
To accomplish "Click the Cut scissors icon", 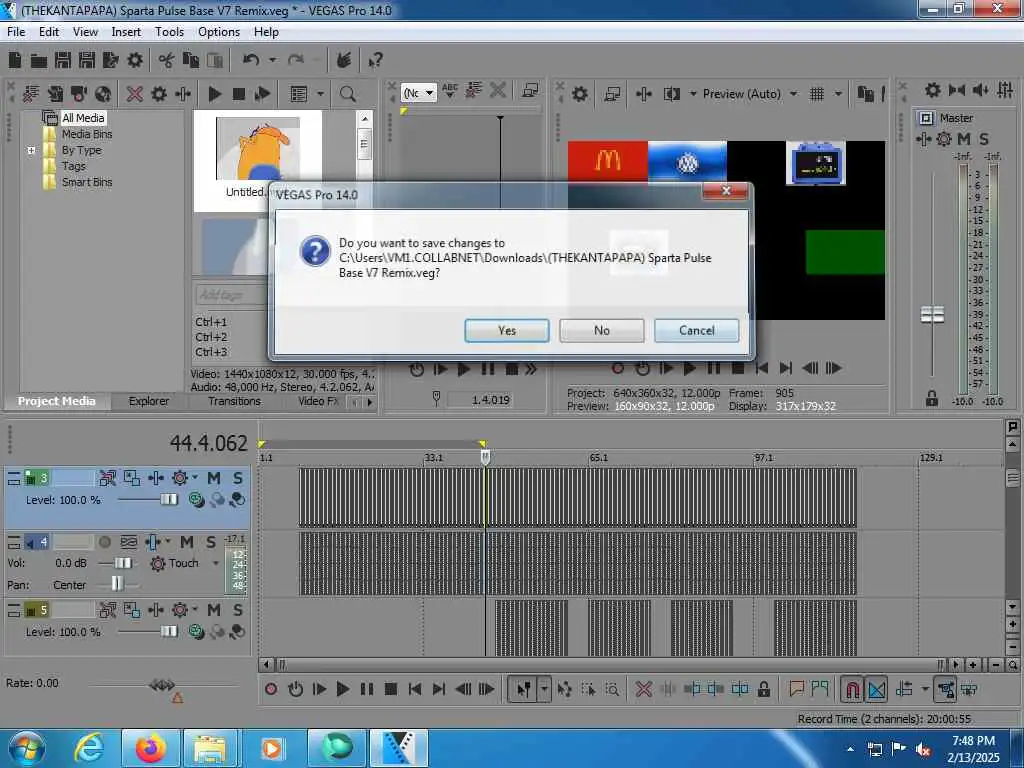I will coord(167,61).
